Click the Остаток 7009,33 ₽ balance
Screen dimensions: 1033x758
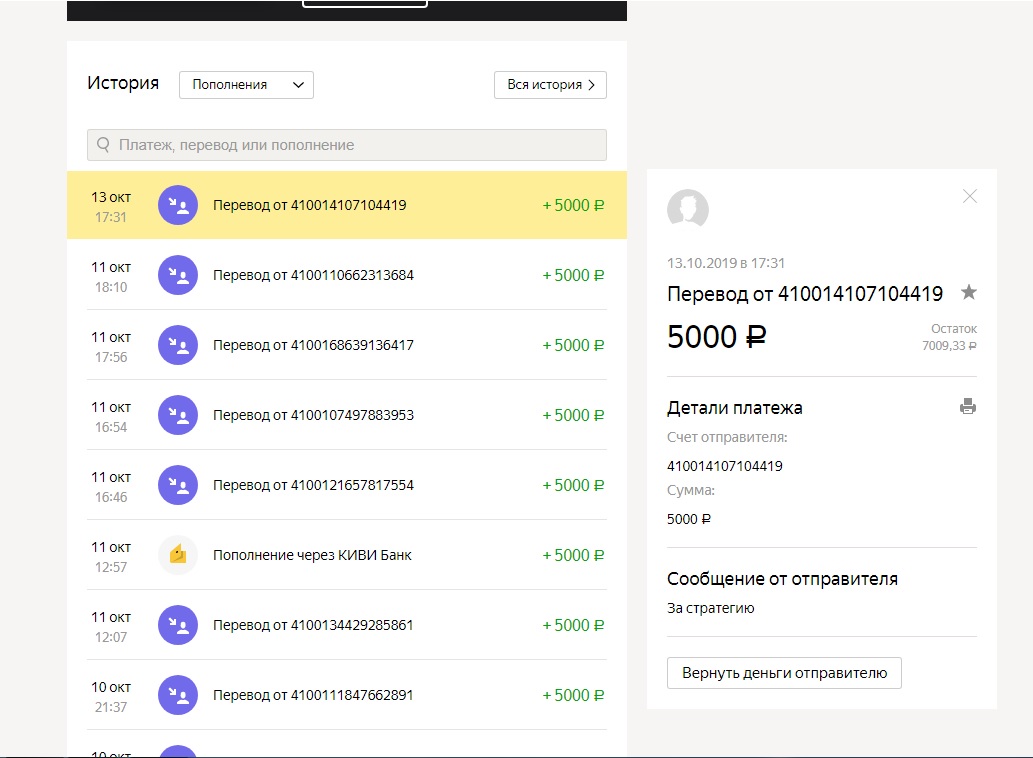[949, 337]
